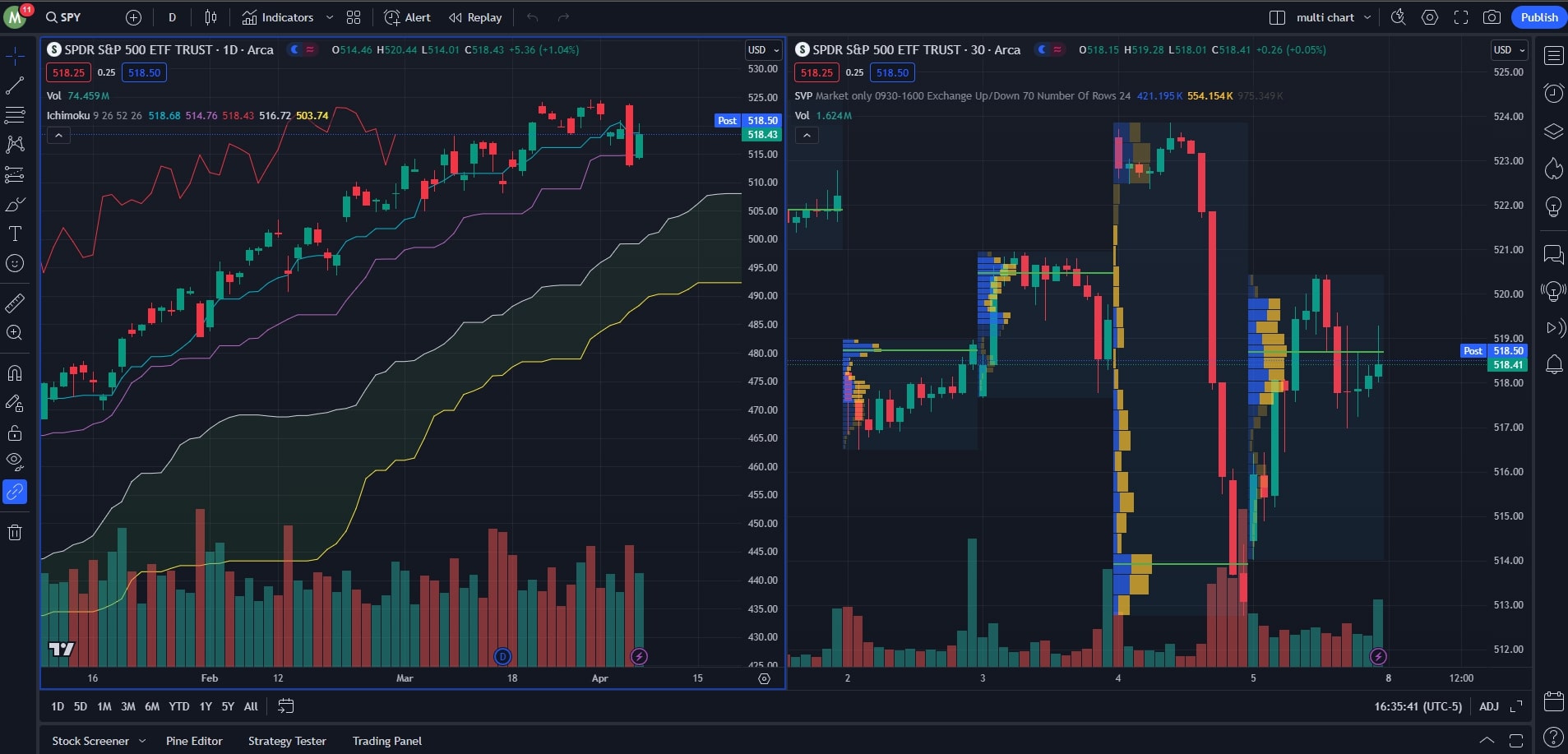Screen dimensions: 1568x754
Task: Select the YTD date range
Action: tap(178, 706)
